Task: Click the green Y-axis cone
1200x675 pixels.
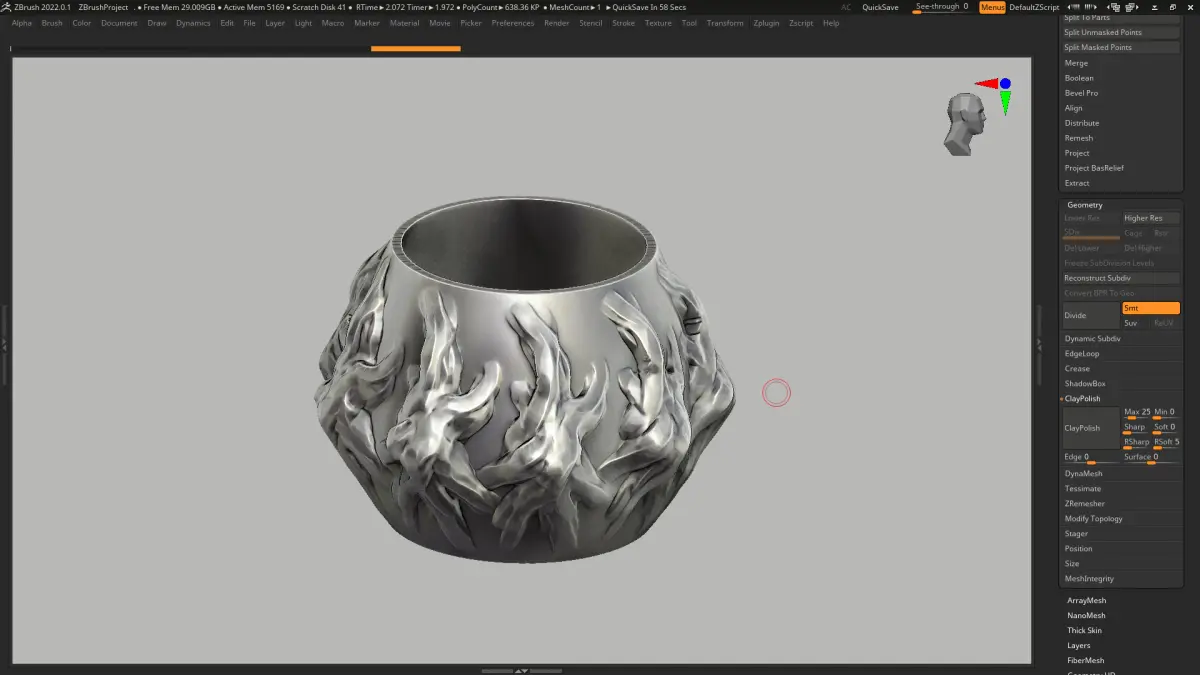Action: click(x=1005, y=103)
